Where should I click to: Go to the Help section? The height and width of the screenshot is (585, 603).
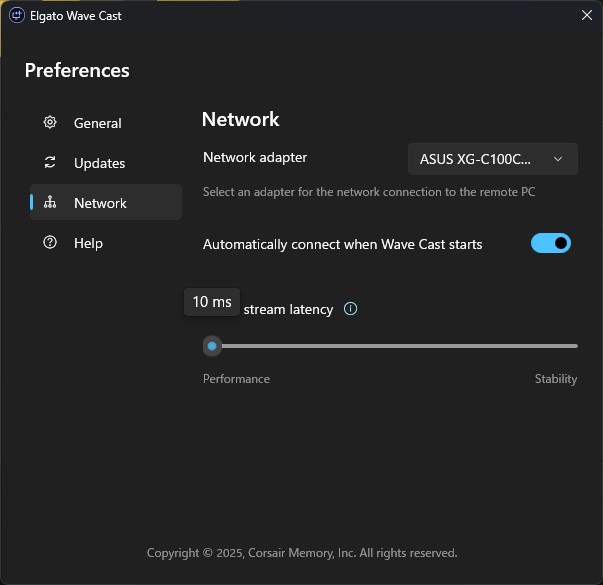coord(88,243)
